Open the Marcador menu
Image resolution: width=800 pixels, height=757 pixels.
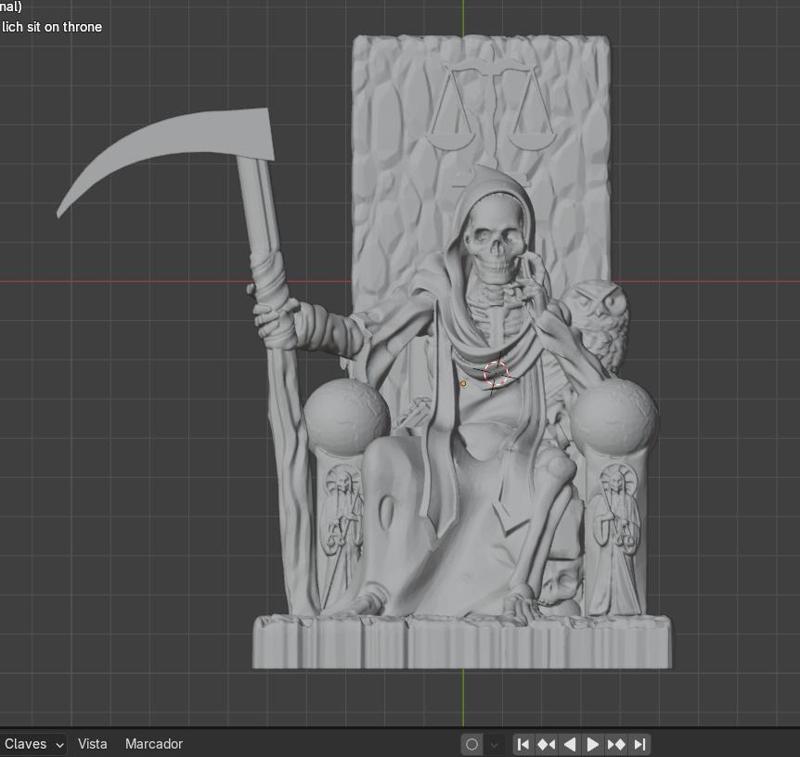coord(154,744)
